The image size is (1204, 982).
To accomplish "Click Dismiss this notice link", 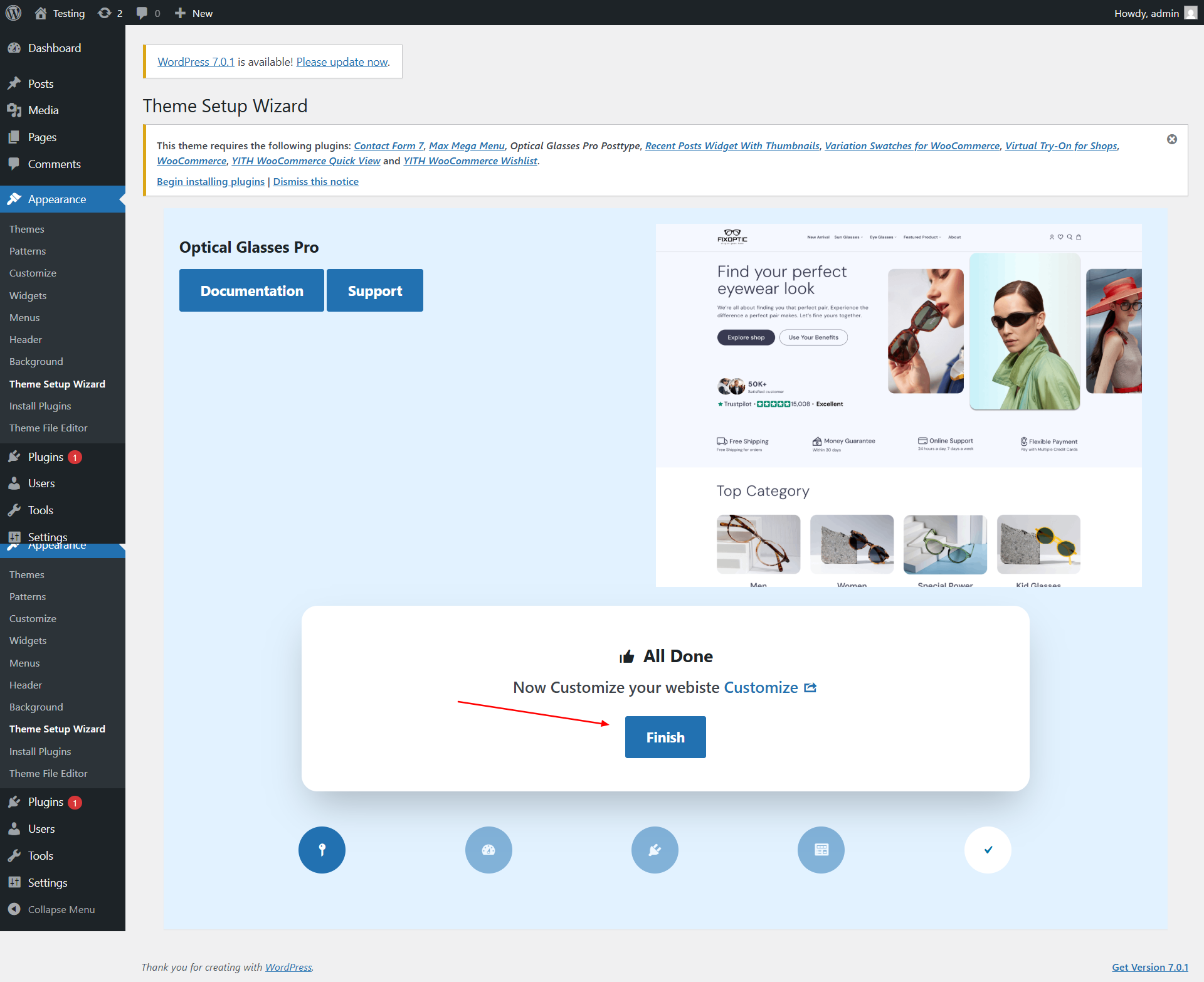I will coord(316,181).
